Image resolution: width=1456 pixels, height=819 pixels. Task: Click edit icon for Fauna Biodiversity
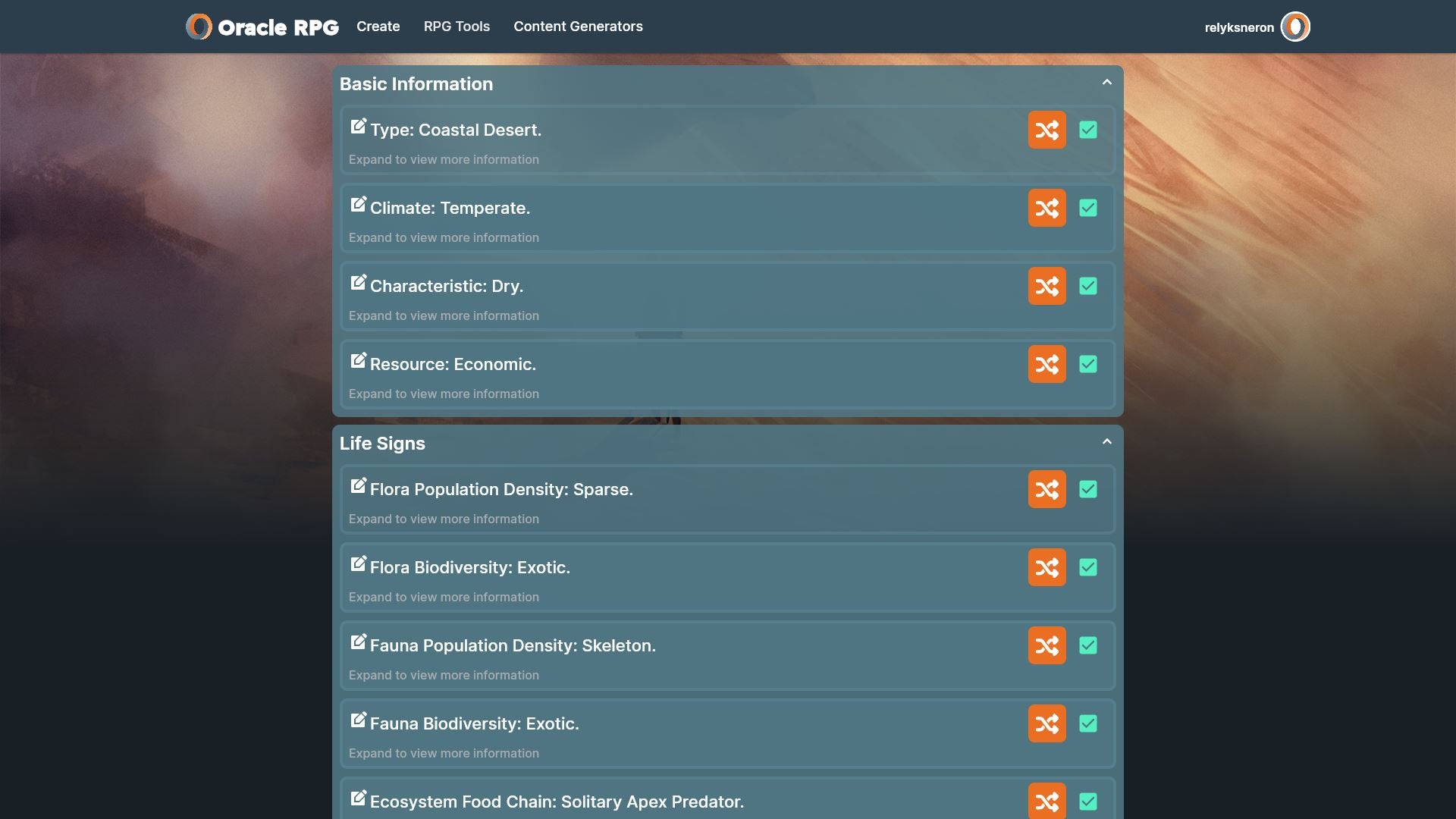pos(358,720)
